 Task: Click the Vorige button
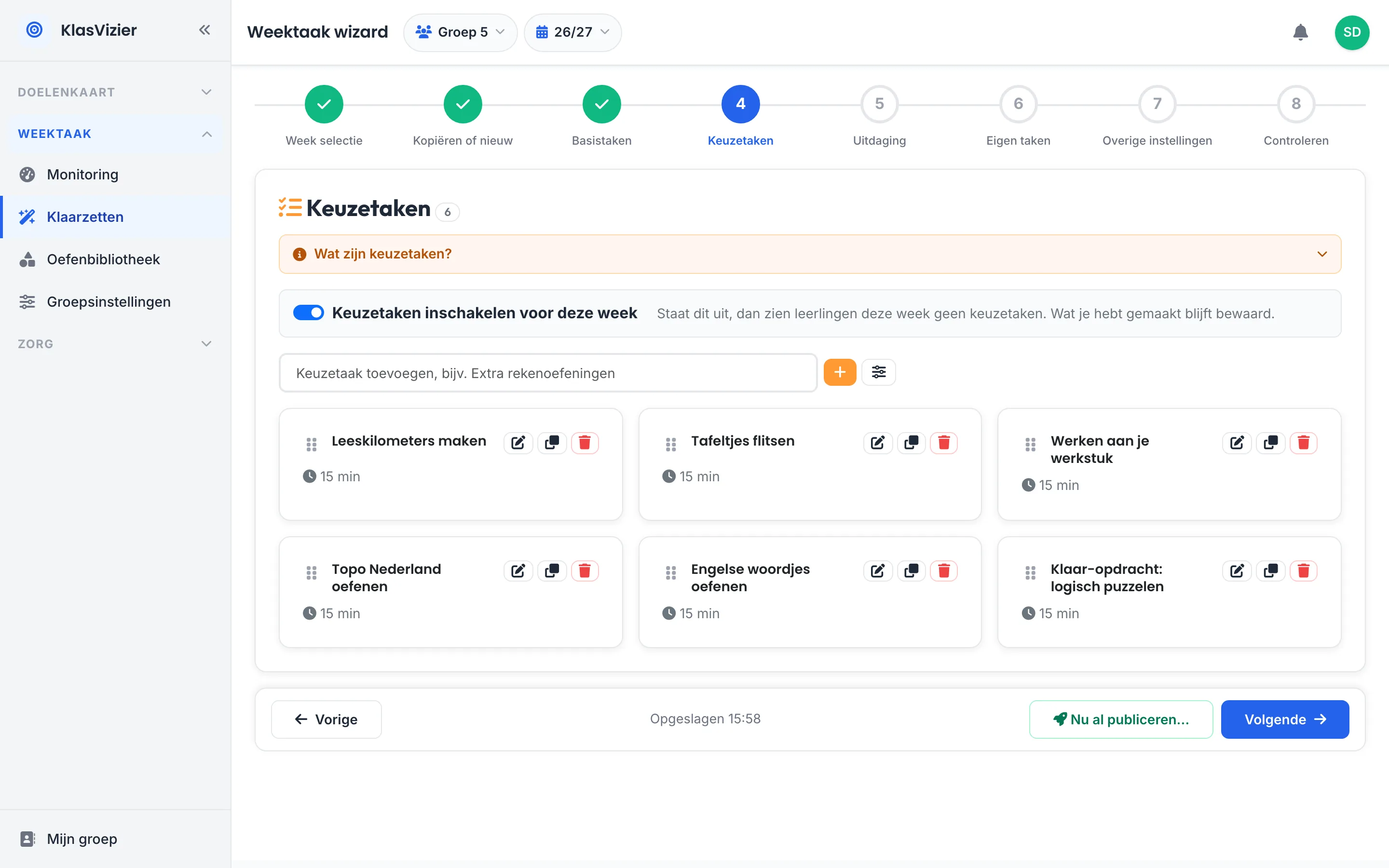[326, 719]
